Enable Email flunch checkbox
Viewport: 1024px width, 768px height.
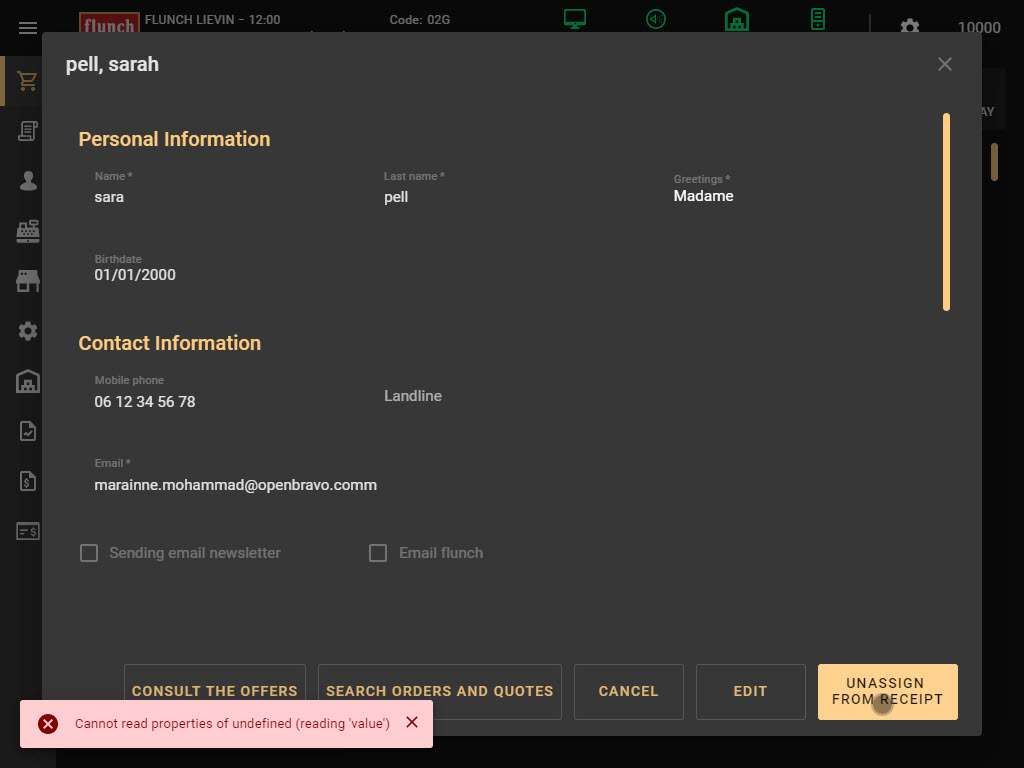[x=378, y=553]
